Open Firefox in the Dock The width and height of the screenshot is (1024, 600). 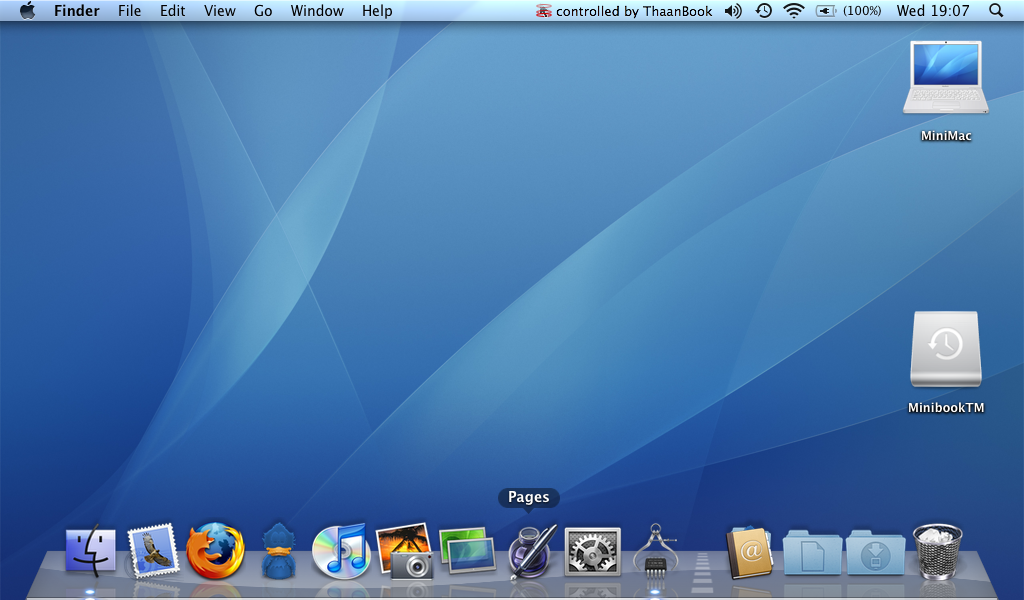click(x=216, y=550)
